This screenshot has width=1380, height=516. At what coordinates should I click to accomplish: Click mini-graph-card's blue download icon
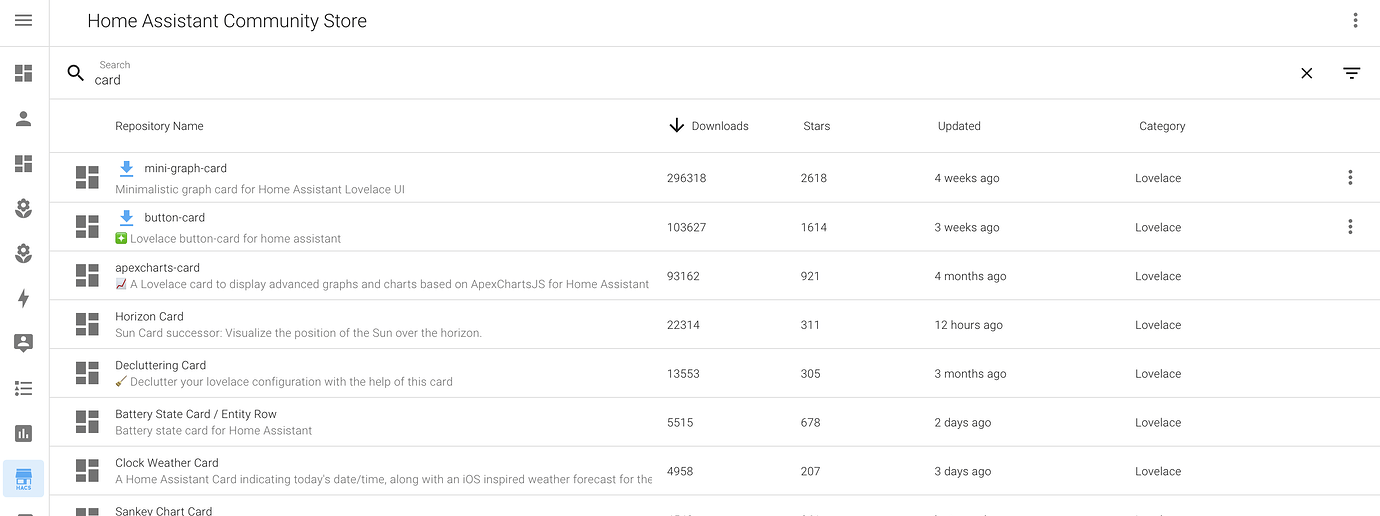[x=127, y=169]
